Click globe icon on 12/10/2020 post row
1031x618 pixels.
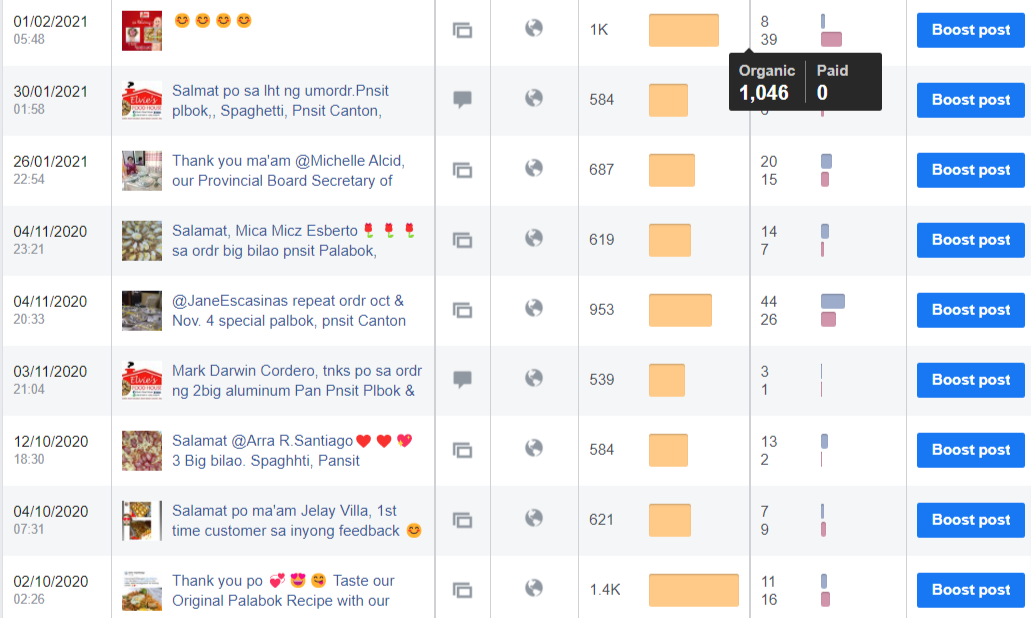534,448
